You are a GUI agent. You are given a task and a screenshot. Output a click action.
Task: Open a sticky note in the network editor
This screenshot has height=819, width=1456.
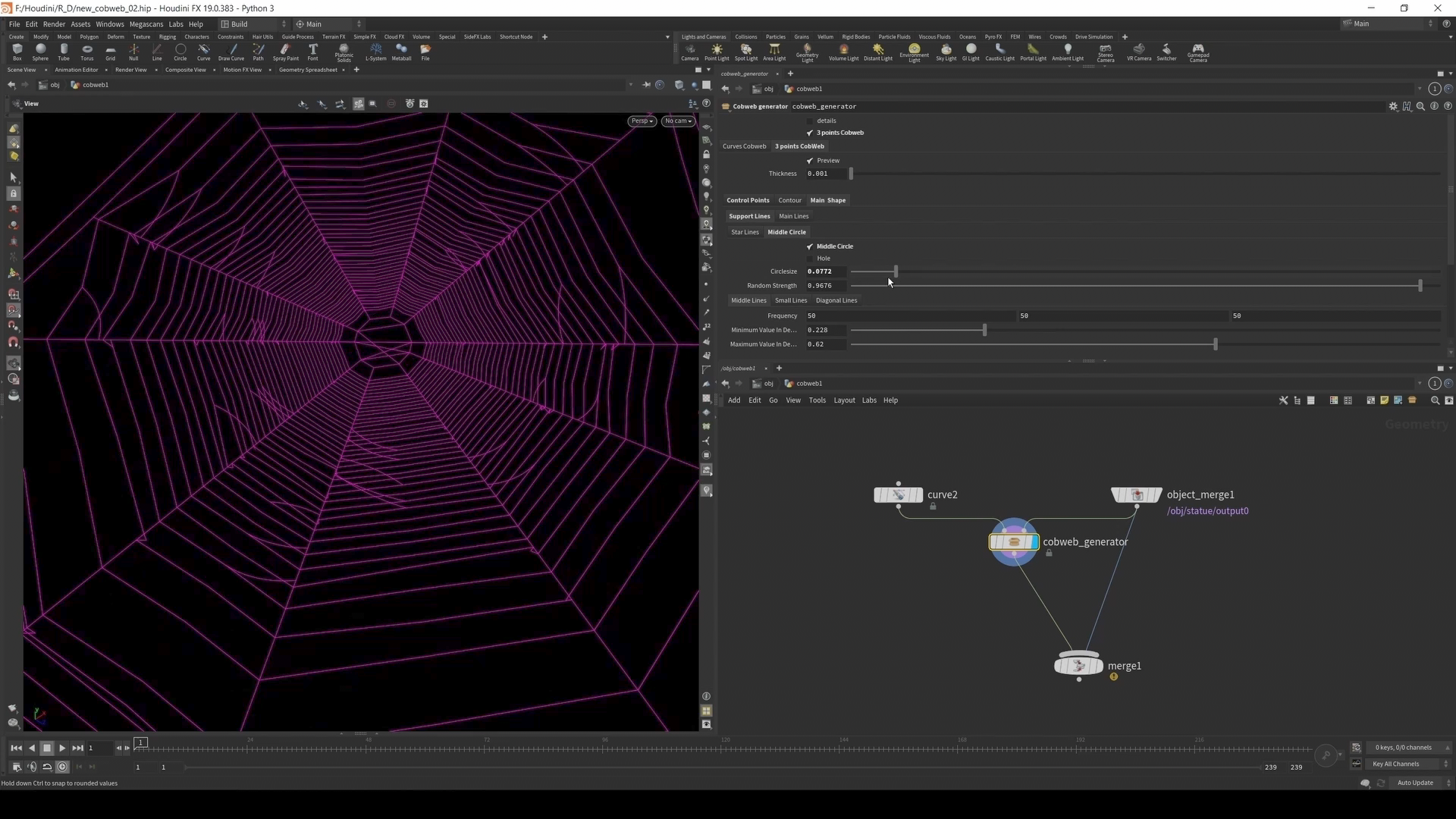tap(1384, 400)
